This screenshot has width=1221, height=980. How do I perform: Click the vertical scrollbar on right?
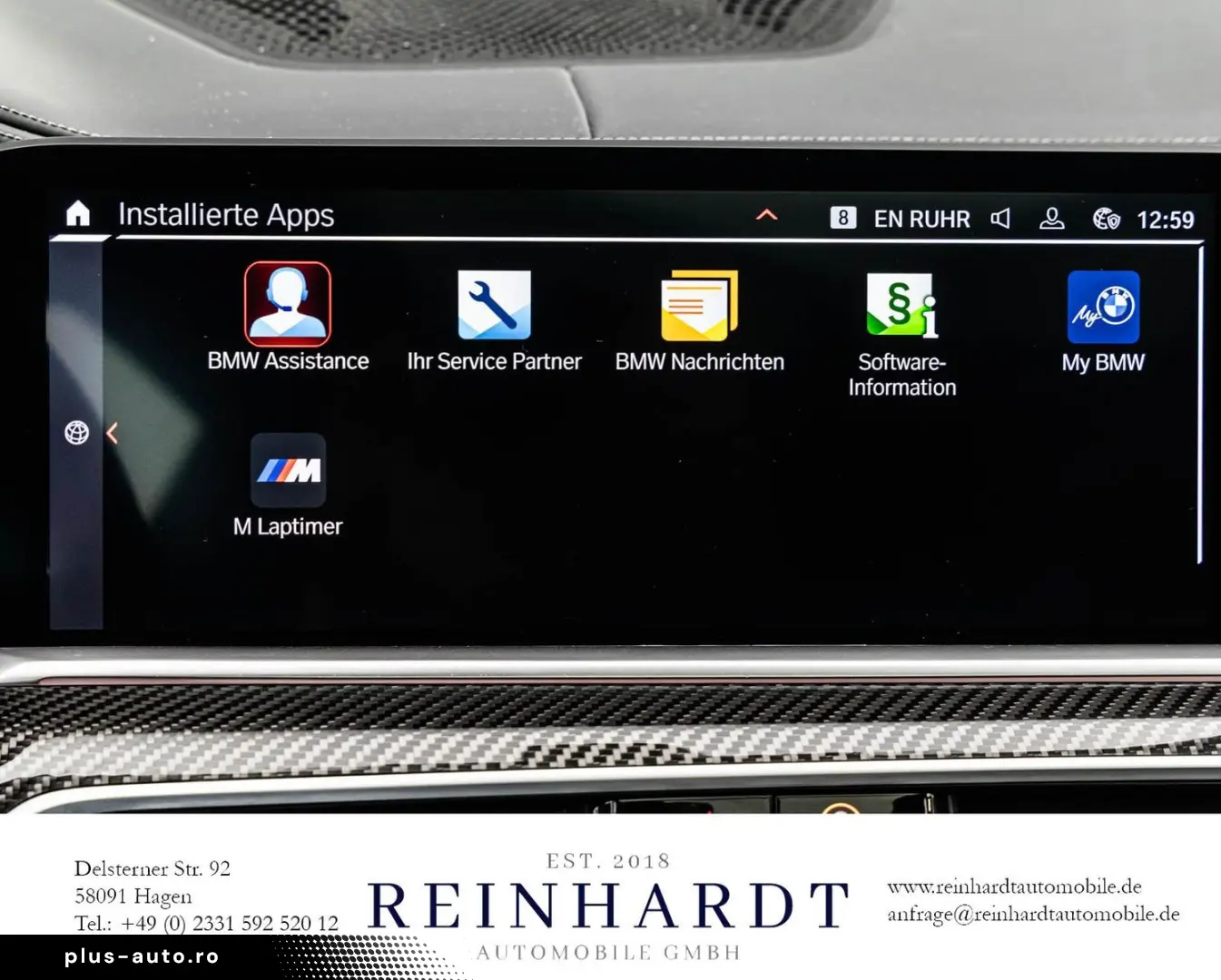pyautogui.click(x=1200, y=404)
